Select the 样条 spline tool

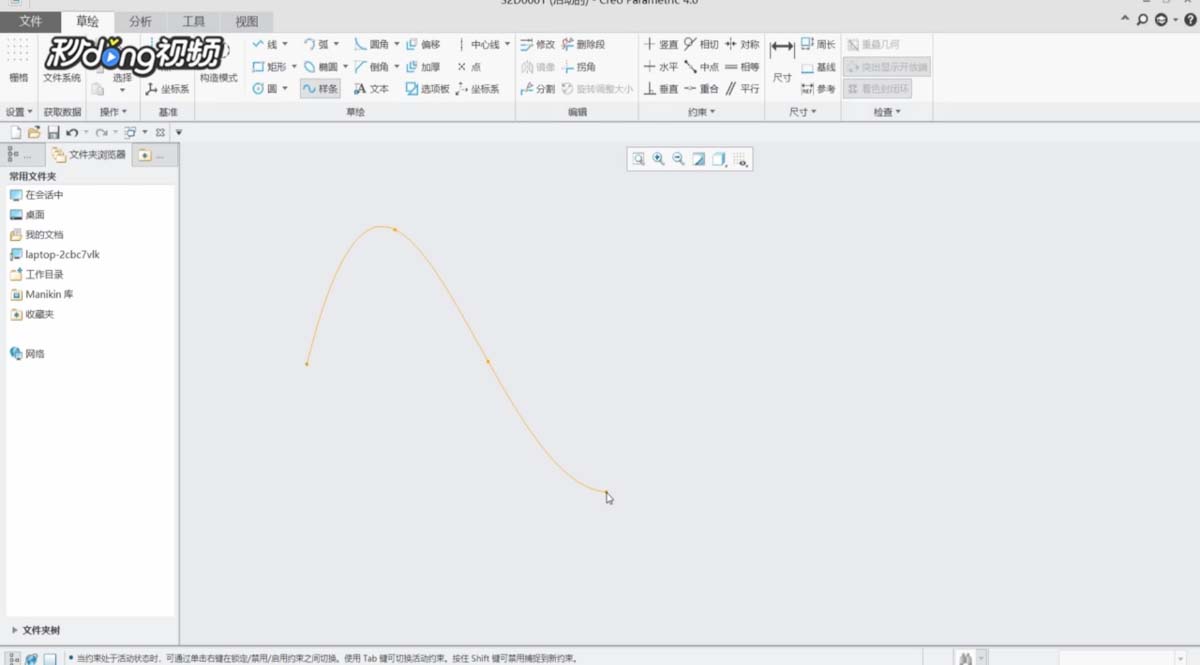(320, 89)
